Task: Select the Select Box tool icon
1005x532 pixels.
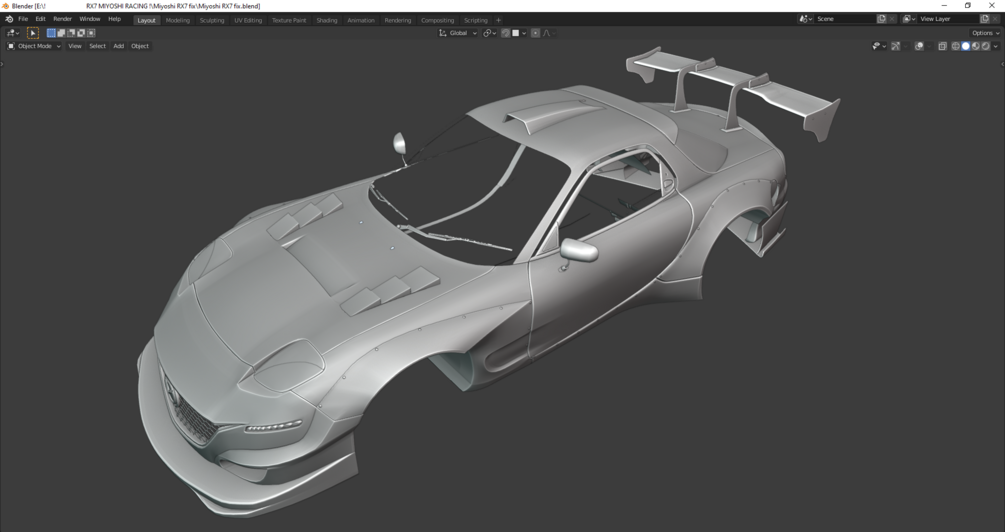Action: pos(33,33)
